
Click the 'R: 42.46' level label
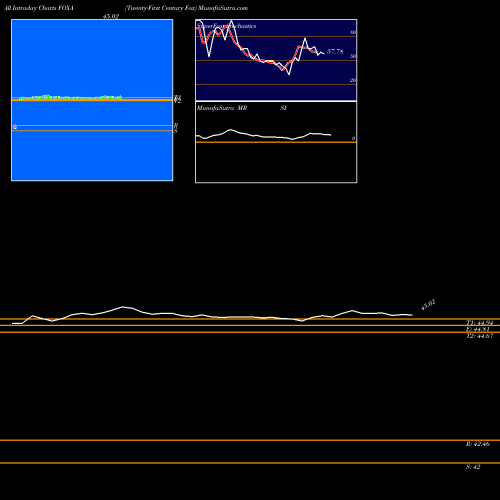pos(478,444)
